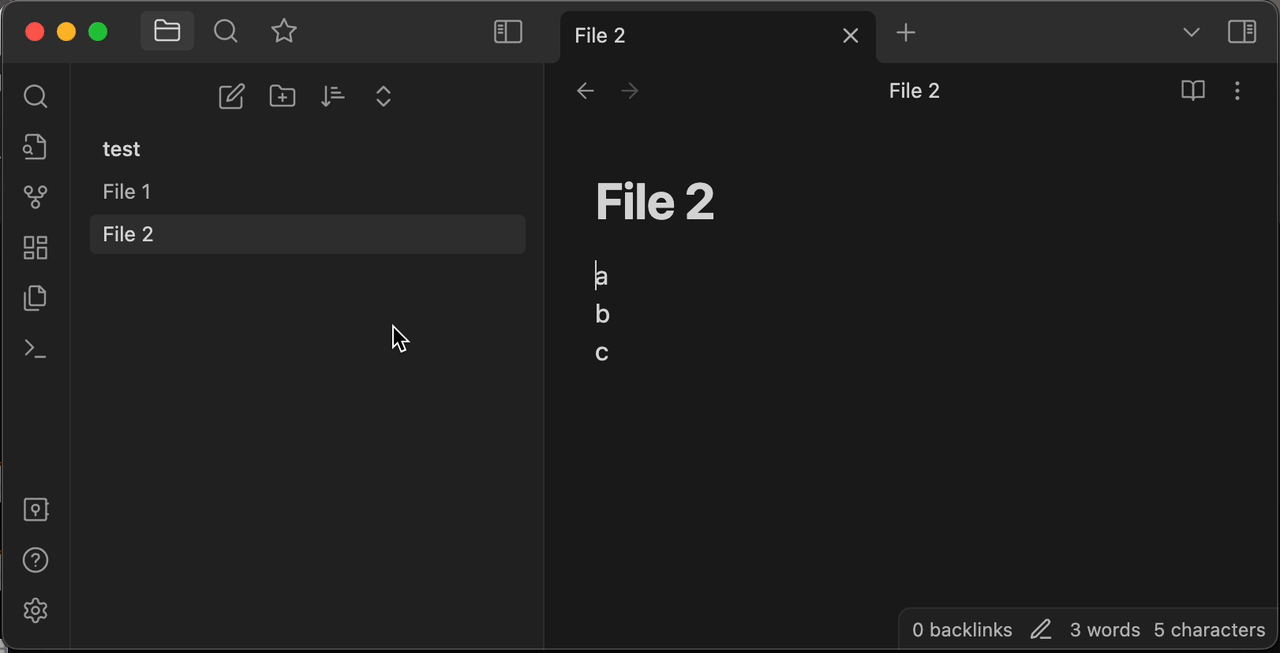Select the test vault title
This screenshot has width=1280, height=653.
pos(121,149)
